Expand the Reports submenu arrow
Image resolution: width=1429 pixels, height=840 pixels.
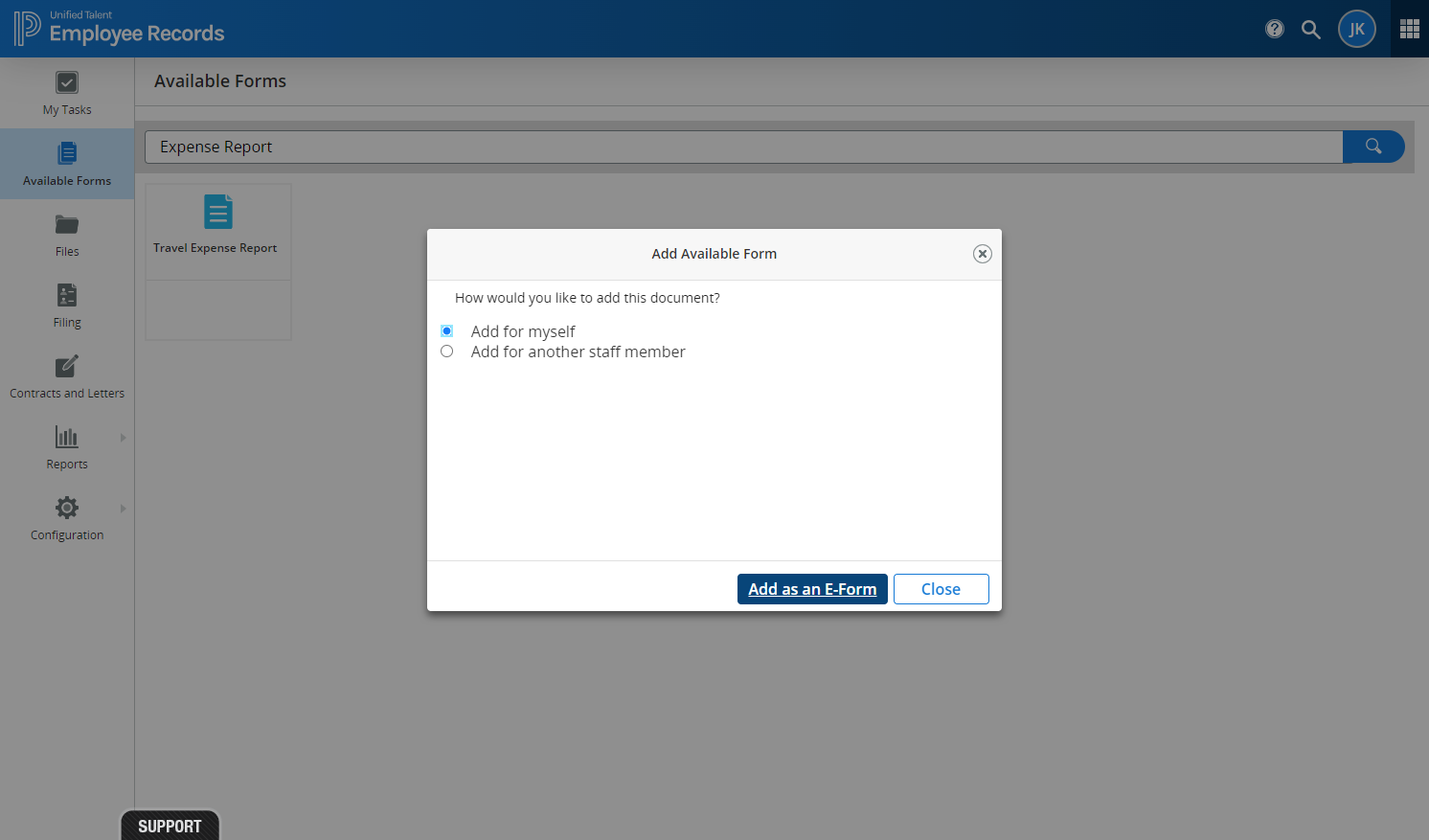tap(123, 438)
